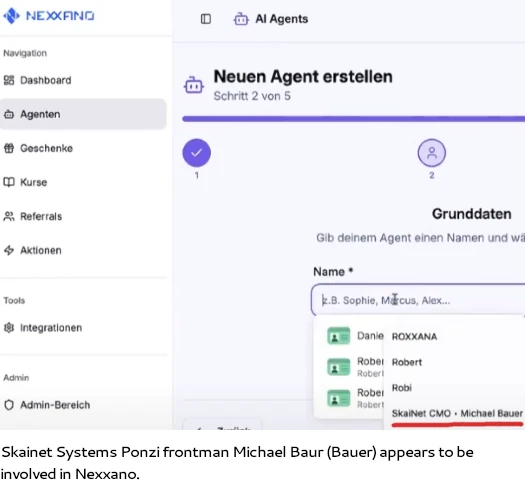The width and height of the screenshot is (525, 484).
Task: Click the Neuen Agent erstellen heading
Action: point(303,77)
